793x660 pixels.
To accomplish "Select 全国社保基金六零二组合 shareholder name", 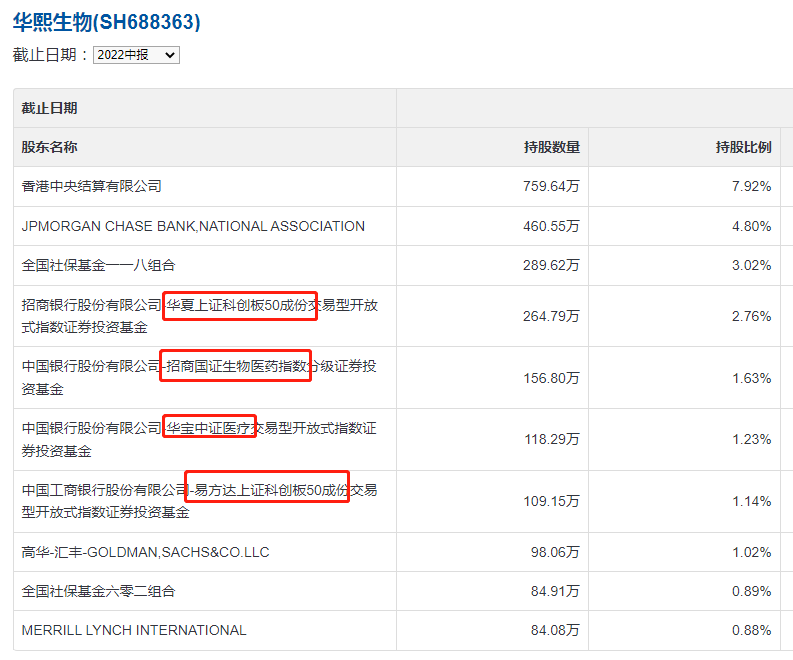I will [98, 591].
